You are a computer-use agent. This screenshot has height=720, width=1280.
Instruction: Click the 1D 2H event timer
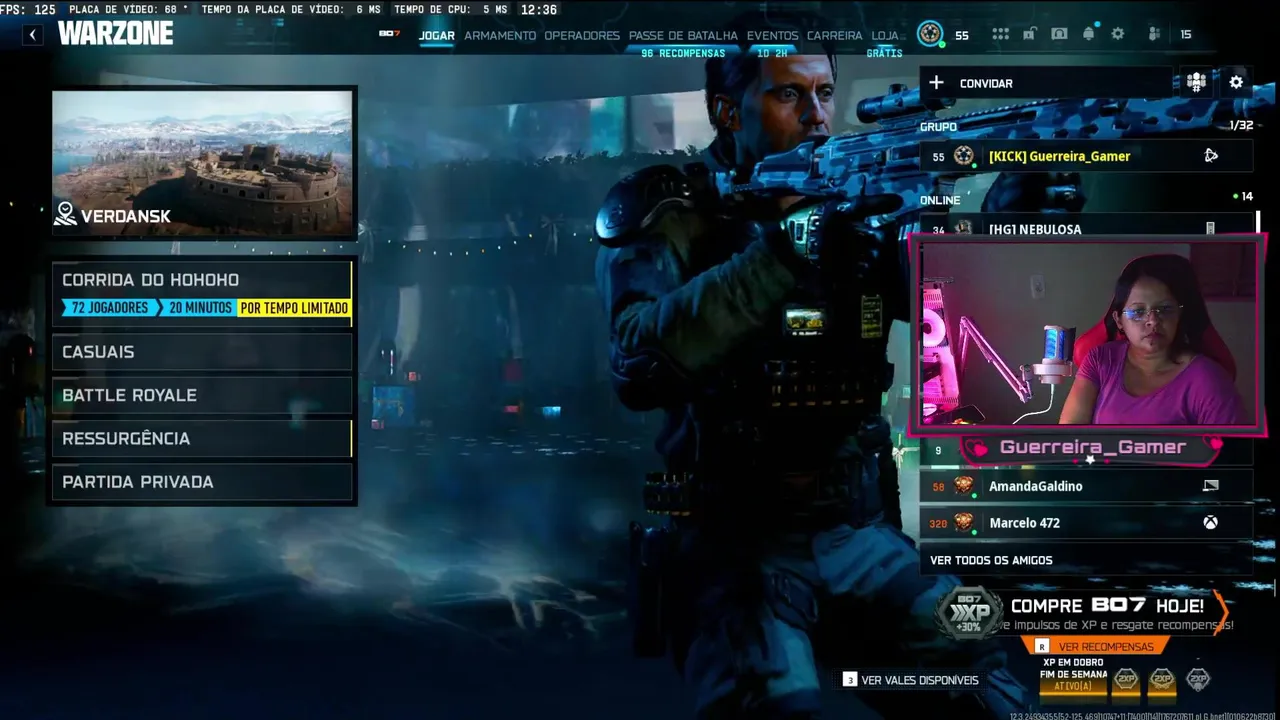pyautogui.click(x=772, y=53)
